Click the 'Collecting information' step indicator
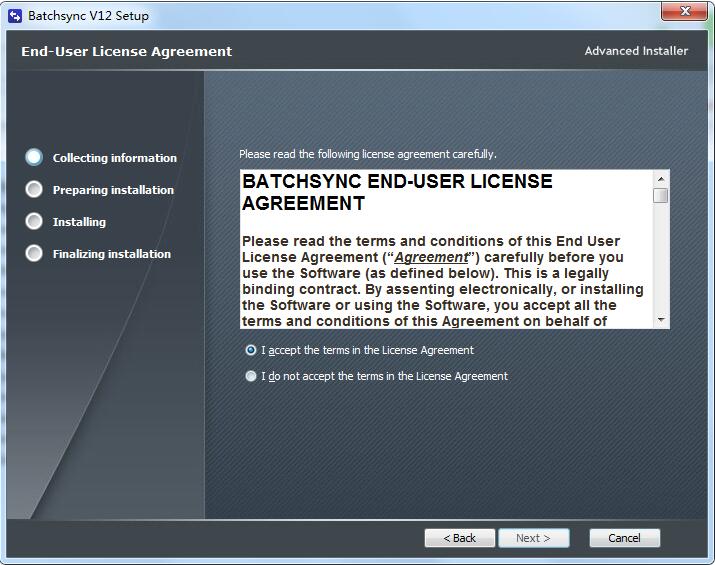 pos(34,157)
